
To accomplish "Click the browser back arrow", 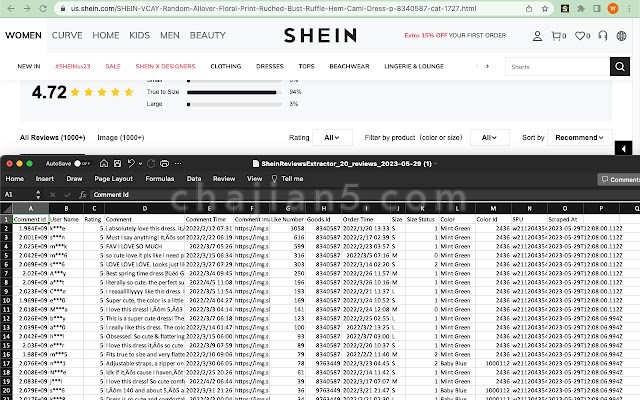I will tap(11, 8).
